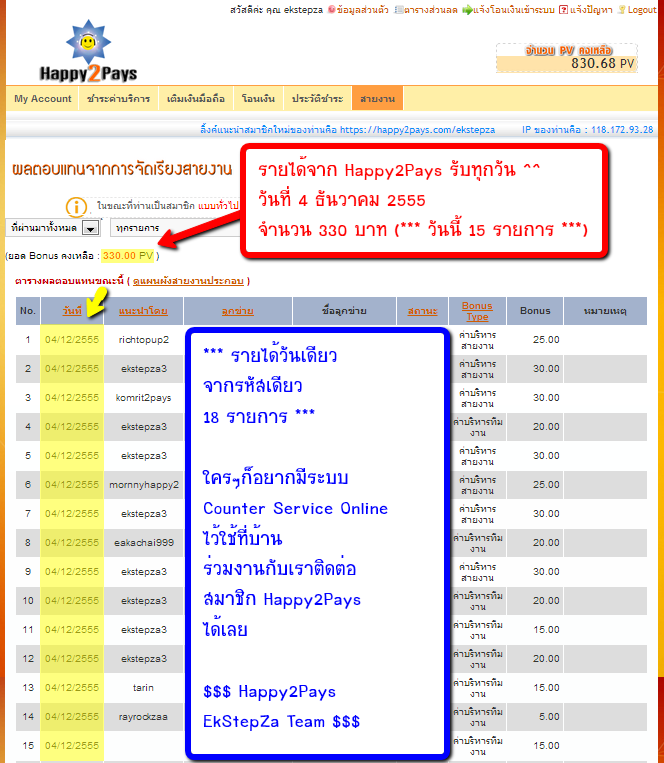The width and height of the screenshot is (664, 763).
Task: Click the date 04/12/2555 in row 15
Action: click(72, 745)
